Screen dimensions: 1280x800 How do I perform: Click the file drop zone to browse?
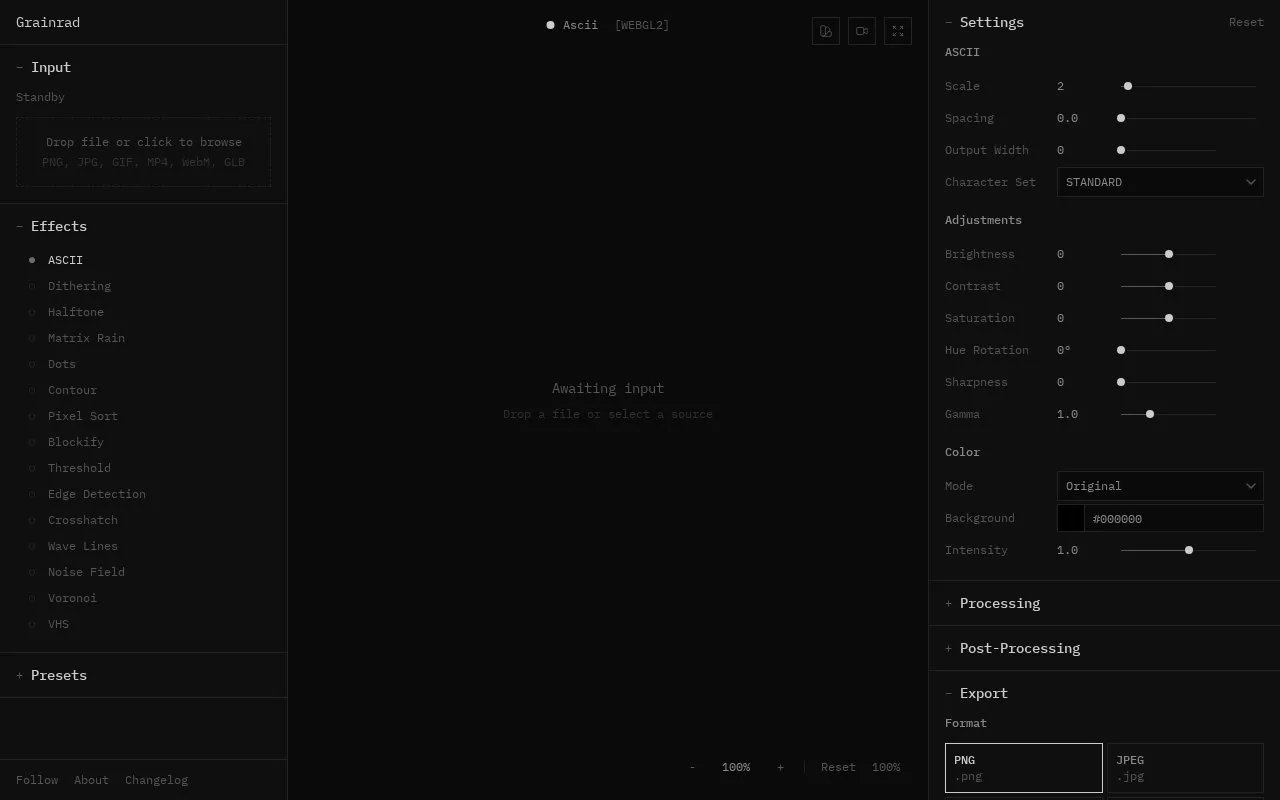click(143, 152)
